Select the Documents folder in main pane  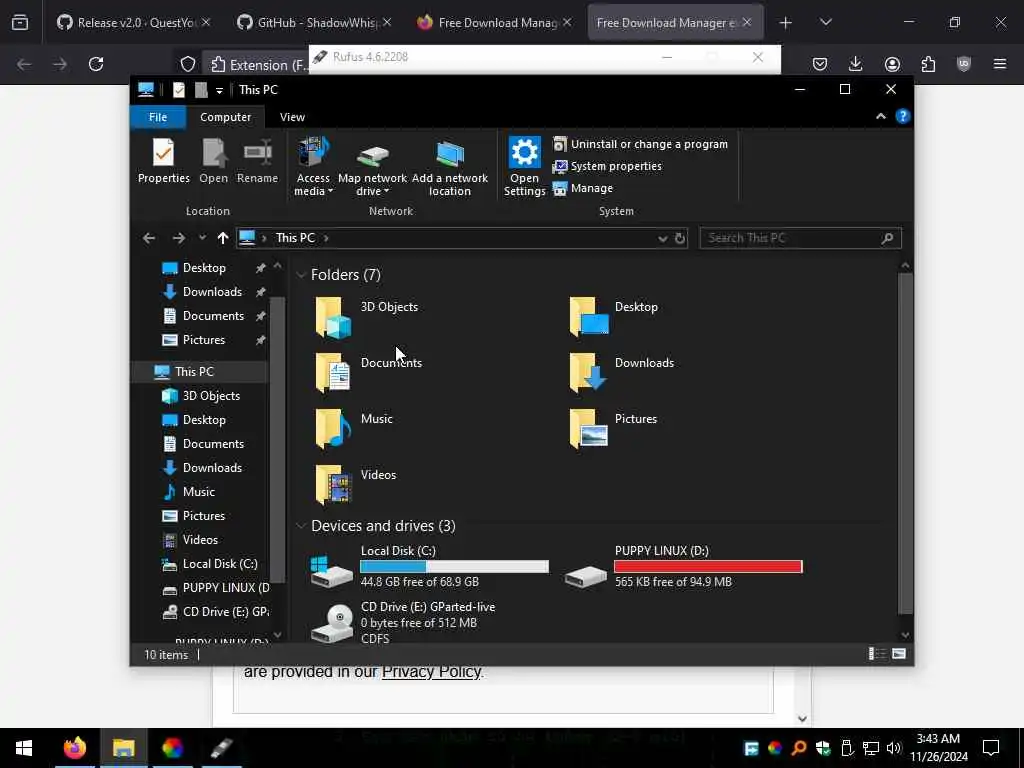tap(369, 373)
